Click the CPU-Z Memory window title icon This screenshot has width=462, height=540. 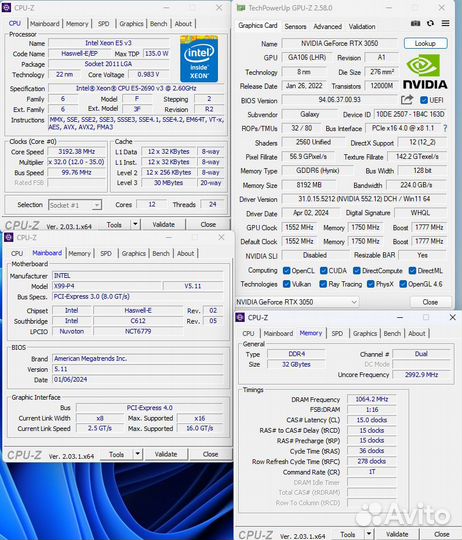[240, 318]
